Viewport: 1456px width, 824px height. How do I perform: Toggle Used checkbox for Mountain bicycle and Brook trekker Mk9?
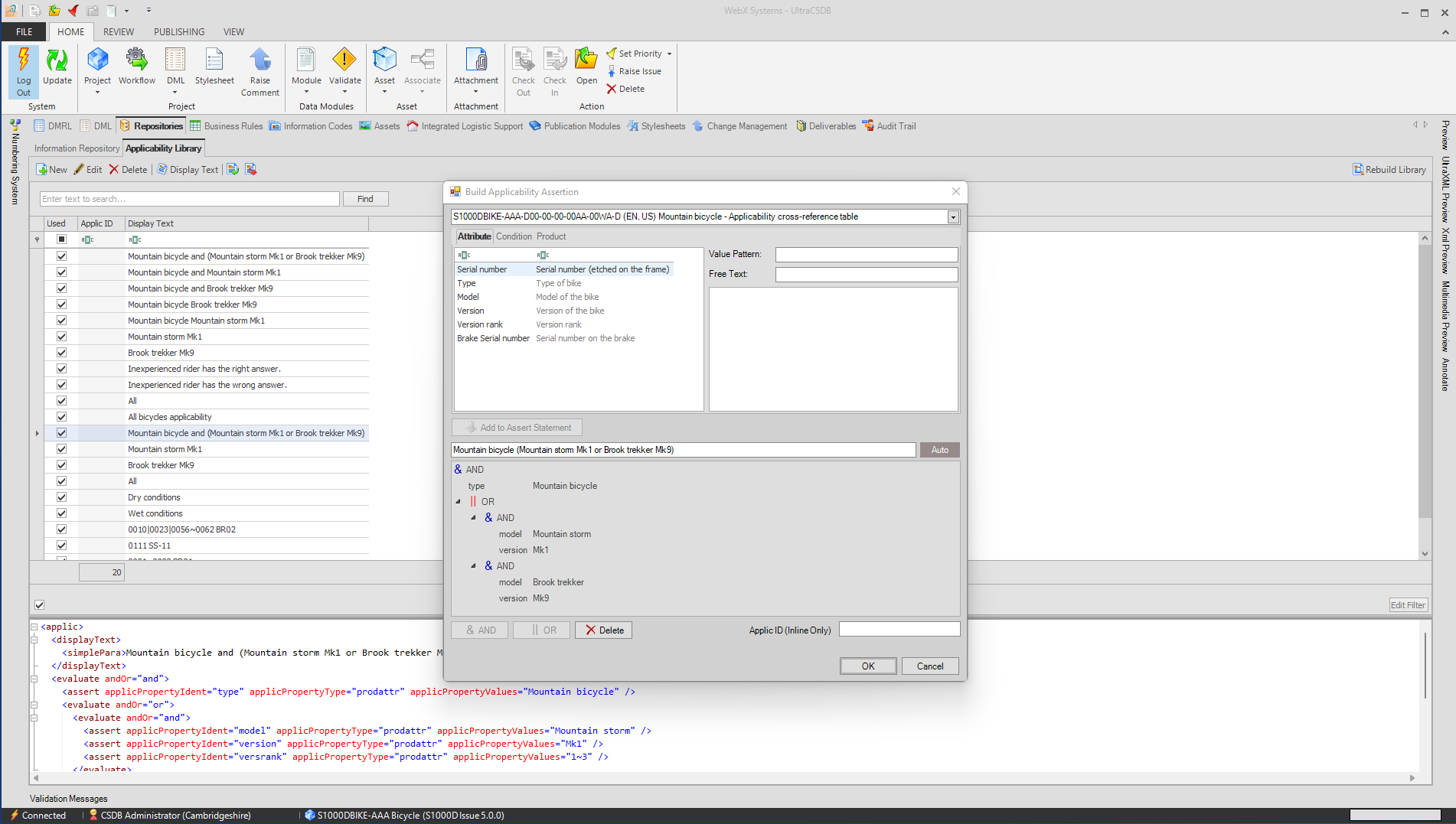click(61, 288)
